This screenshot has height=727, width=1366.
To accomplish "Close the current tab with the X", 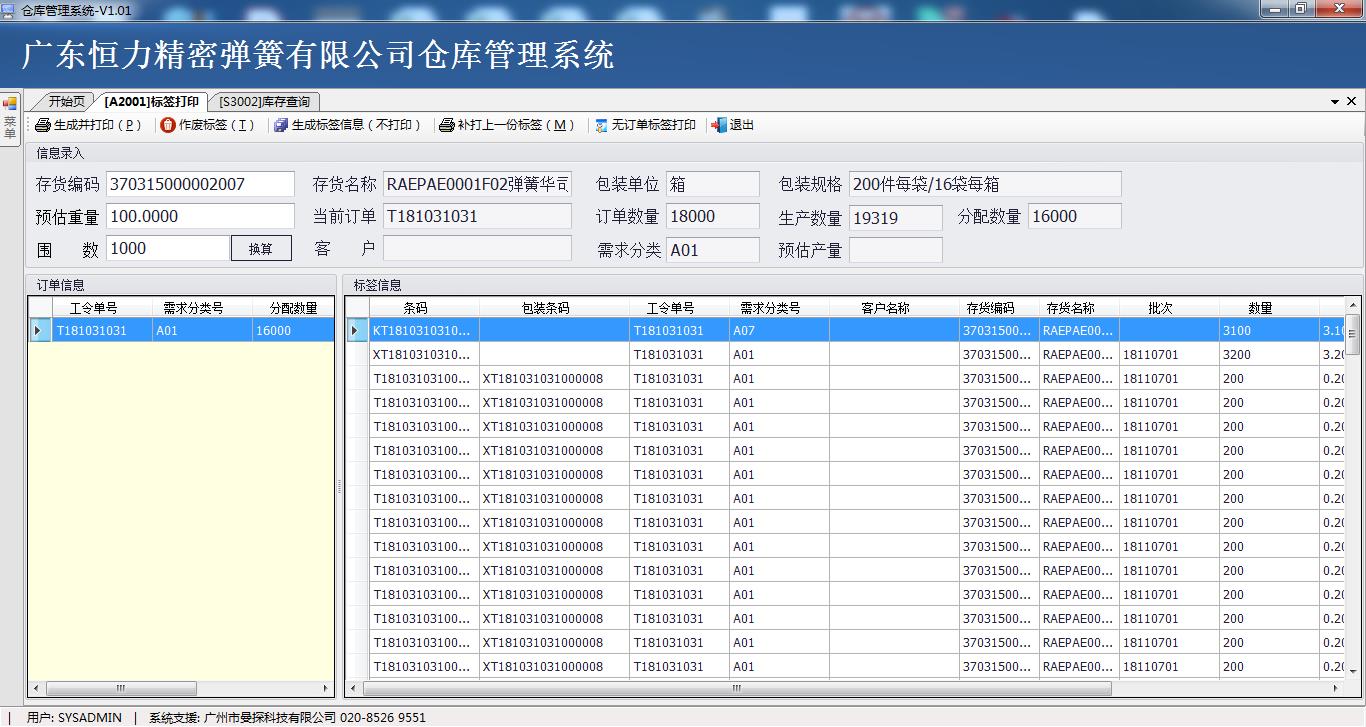I will [x=1352, y=102].
